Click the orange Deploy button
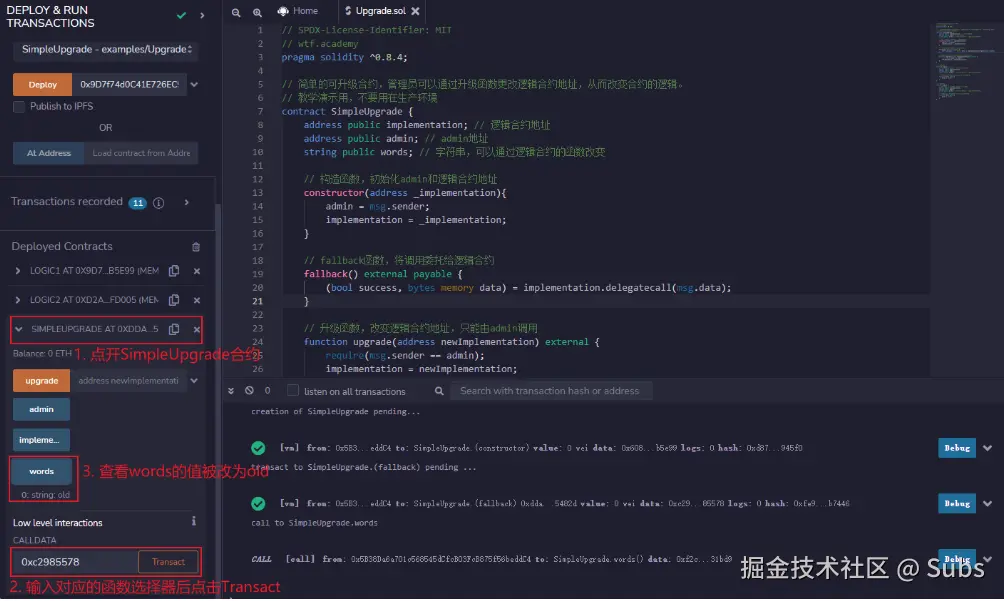The image size is (1004, 601). point(41,84)
